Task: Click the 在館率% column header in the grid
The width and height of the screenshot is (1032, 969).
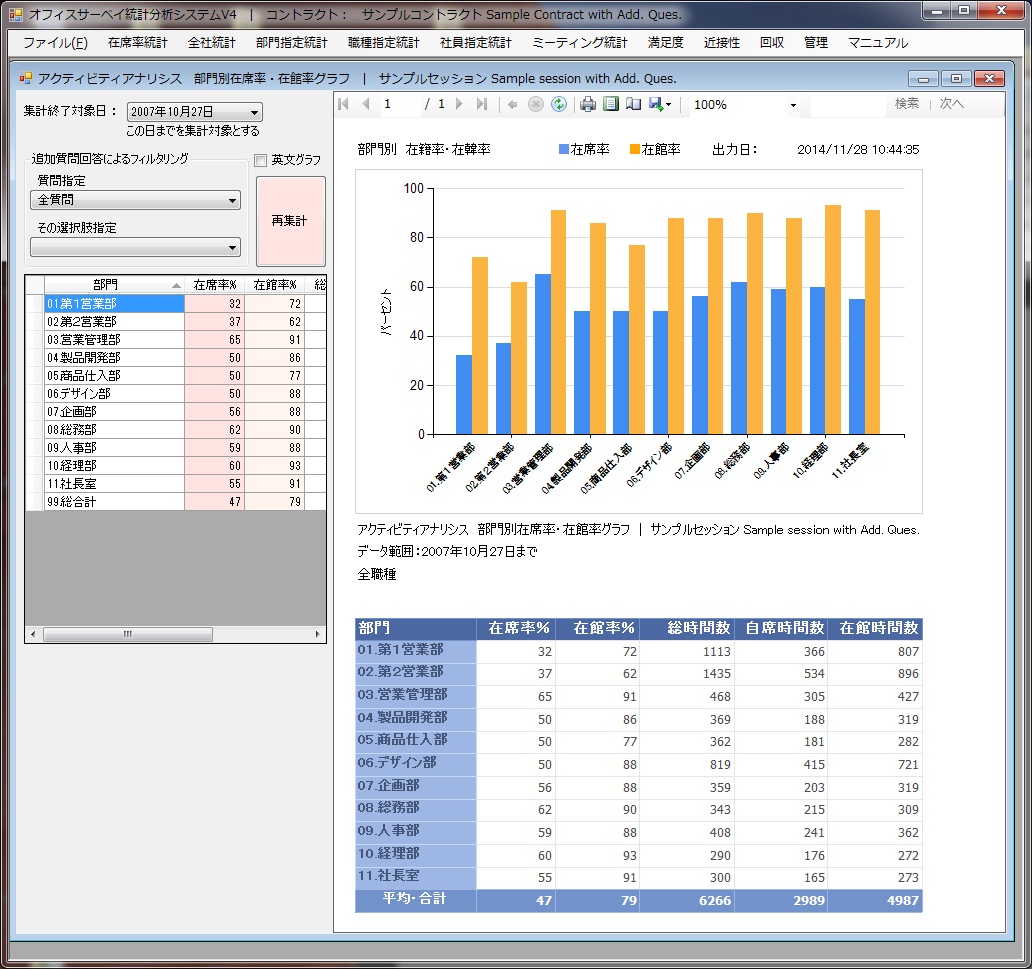Action: point(274,284)
